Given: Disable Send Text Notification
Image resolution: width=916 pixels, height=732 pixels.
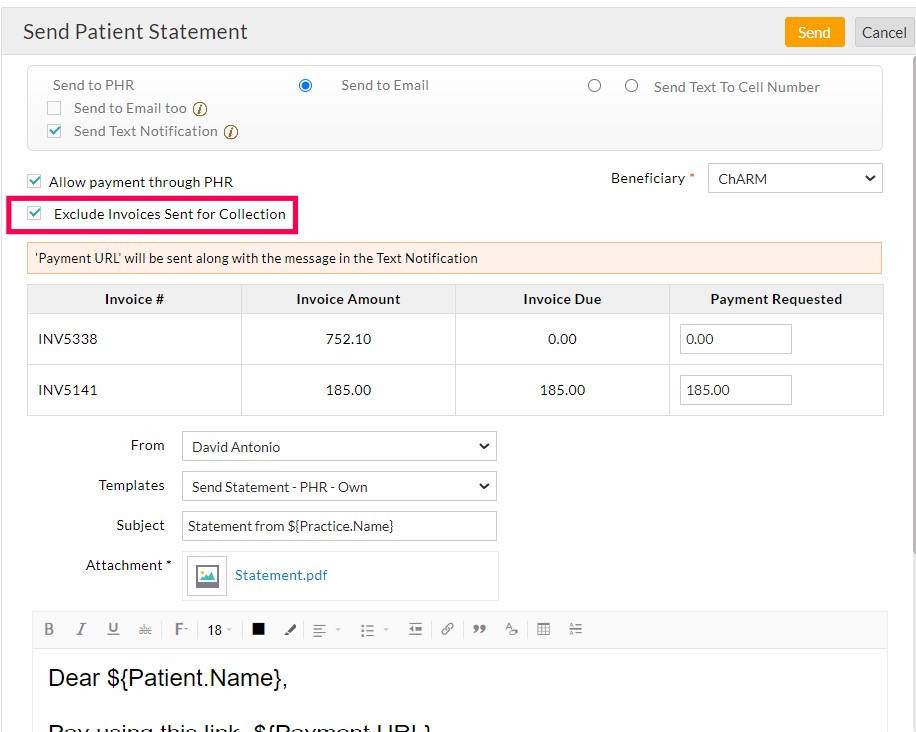Looking at the screenshot, I should pos(53,131).
